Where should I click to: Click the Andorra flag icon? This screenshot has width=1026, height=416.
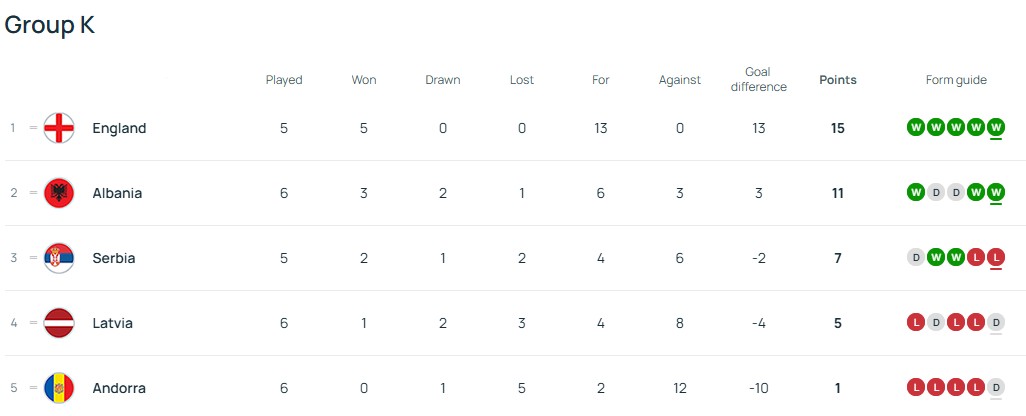(x=59, y=388)
